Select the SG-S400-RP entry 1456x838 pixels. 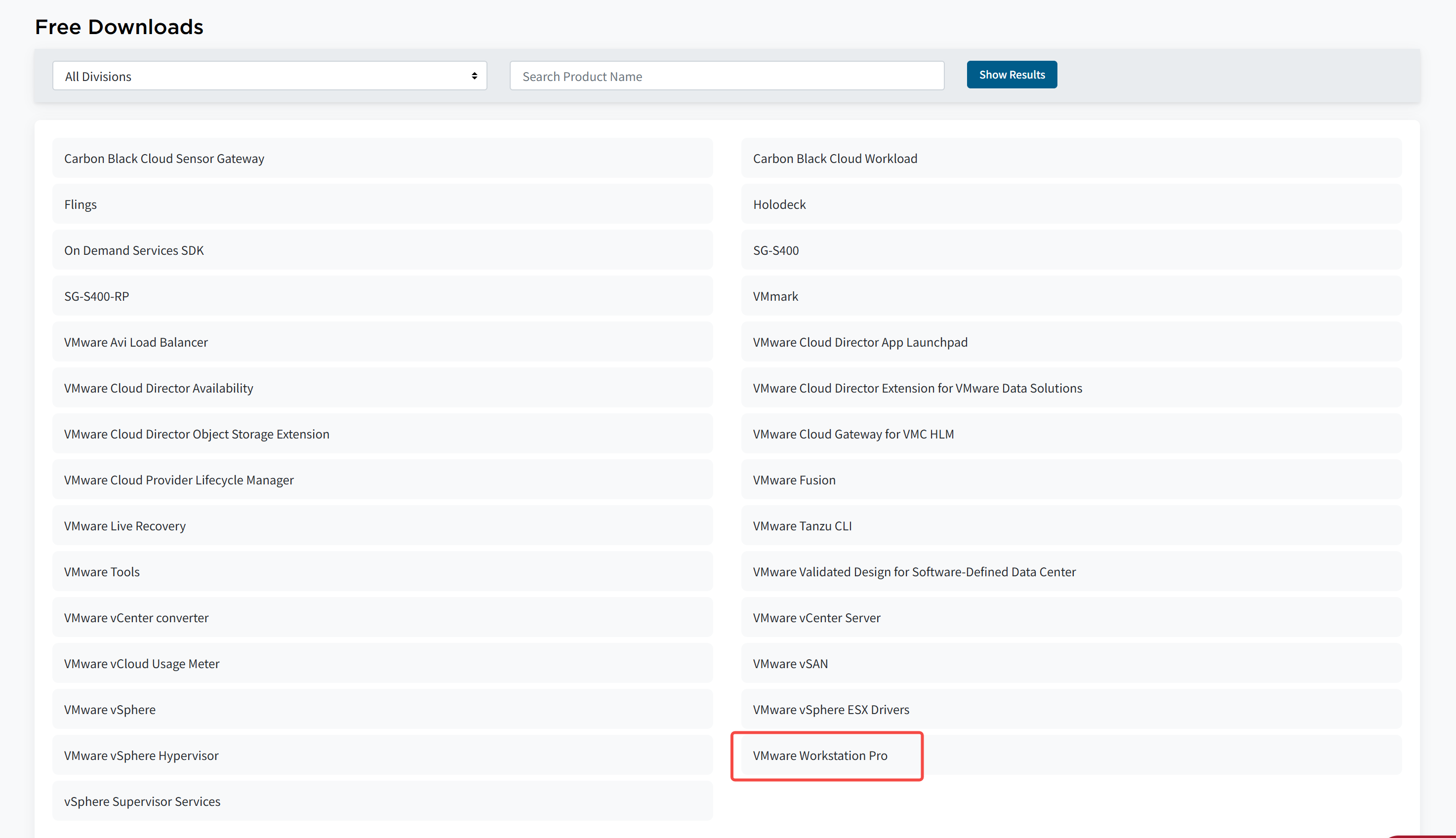[382, 296]
